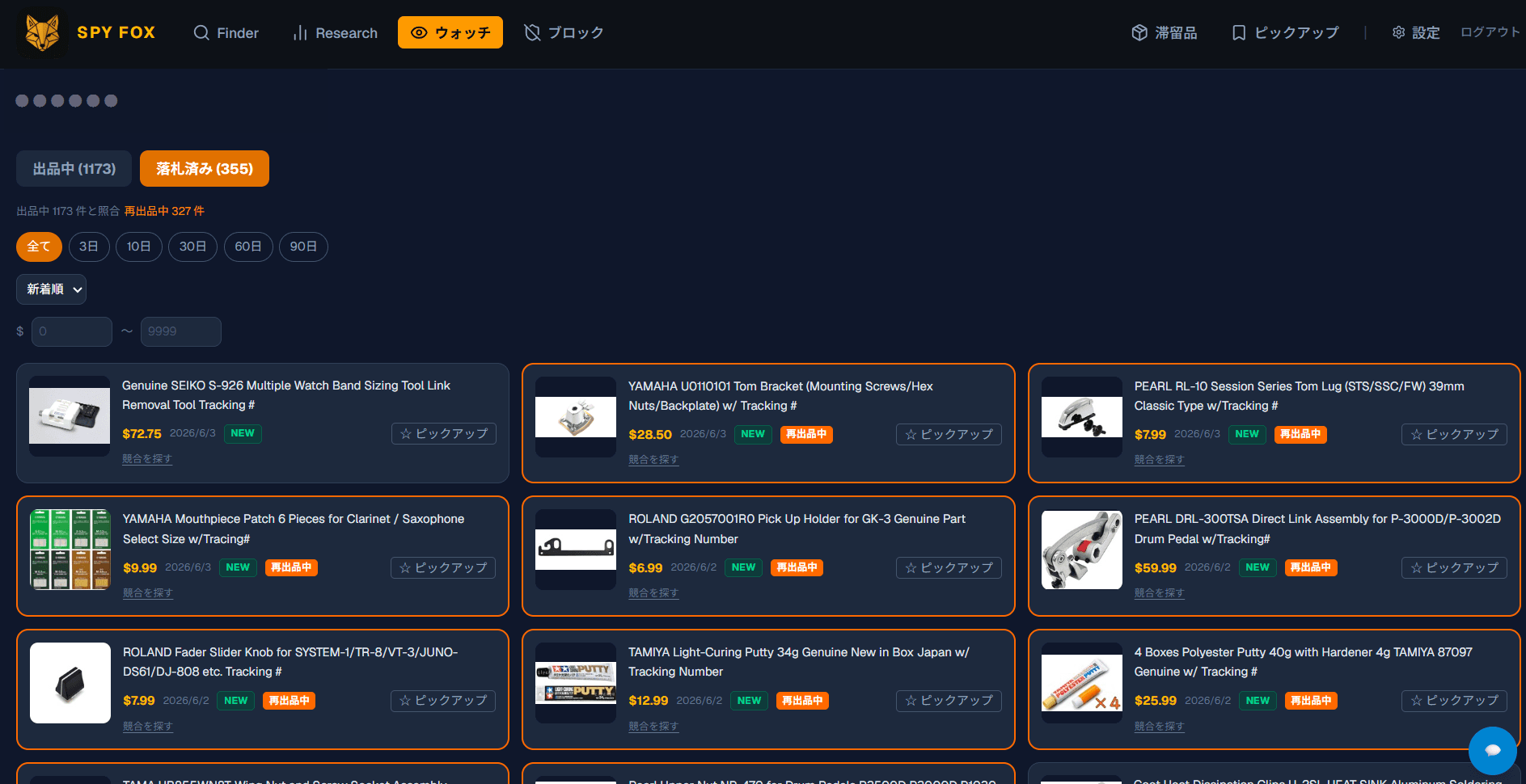Open 設定 settings
The width and height of the screenshot is (1526, 784).
(x=1416, y=33)
